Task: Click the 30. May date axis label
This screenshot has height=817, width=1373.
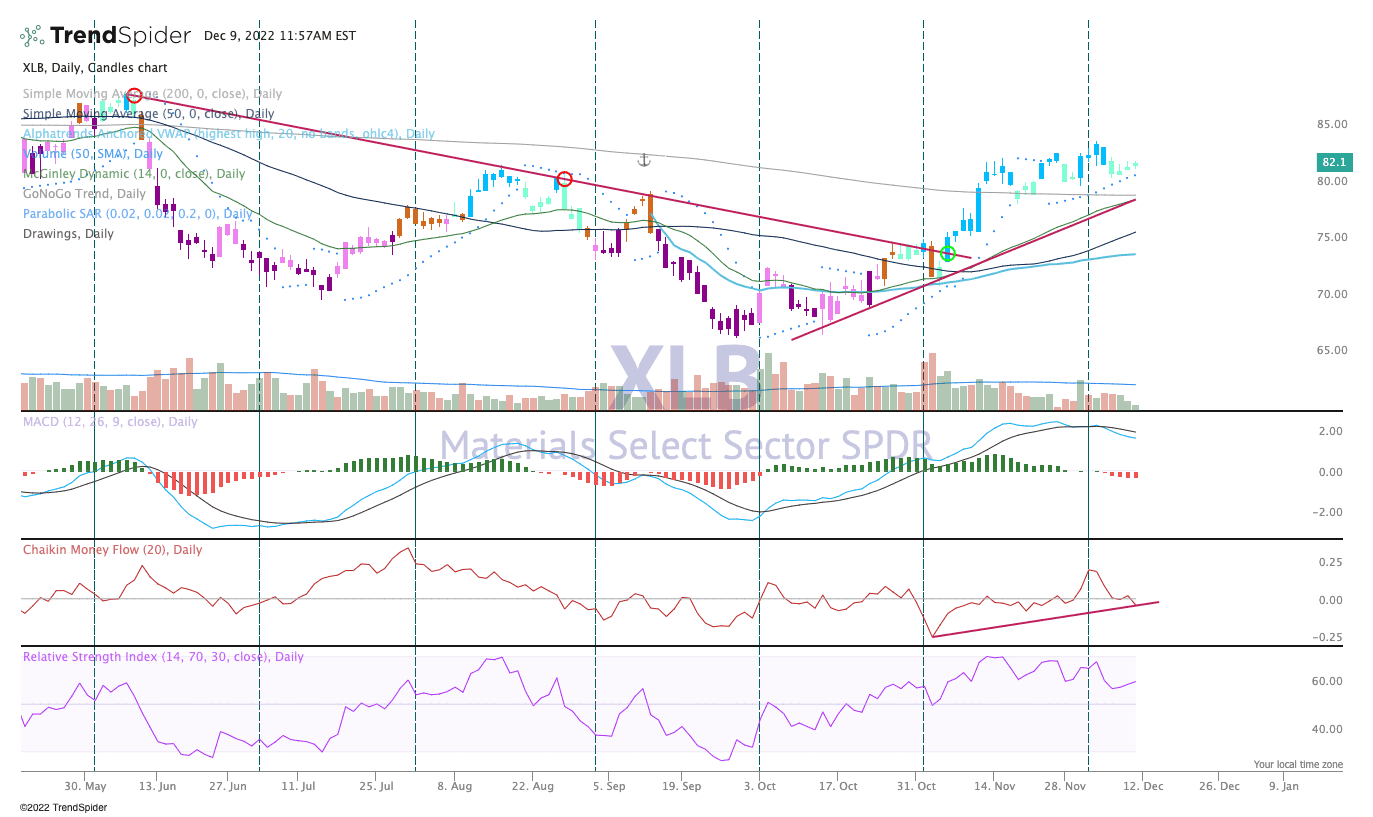Action: coord(85,786)
